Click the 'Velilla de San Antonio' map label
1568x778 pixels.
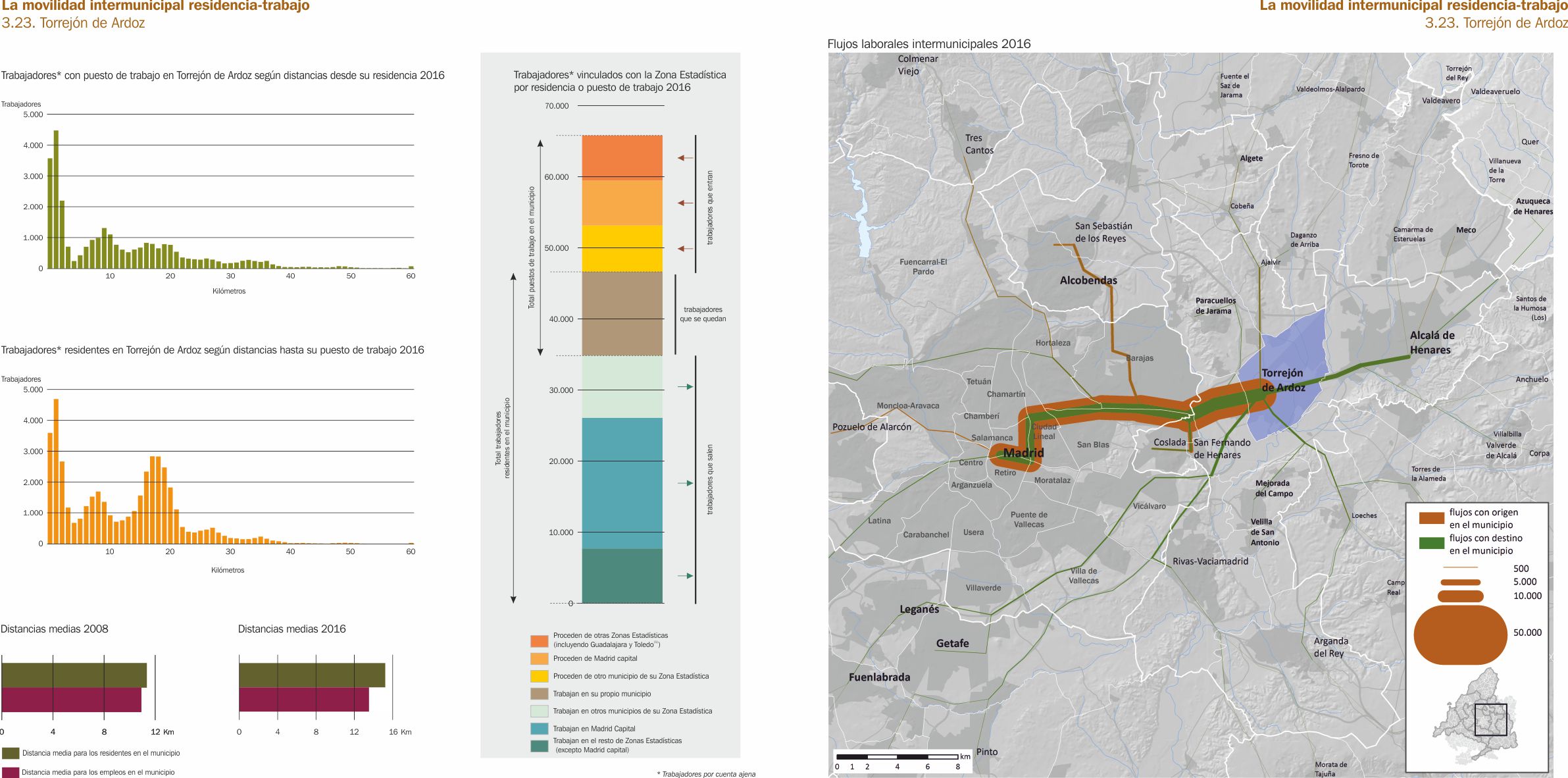click(x=1265, y=532)
